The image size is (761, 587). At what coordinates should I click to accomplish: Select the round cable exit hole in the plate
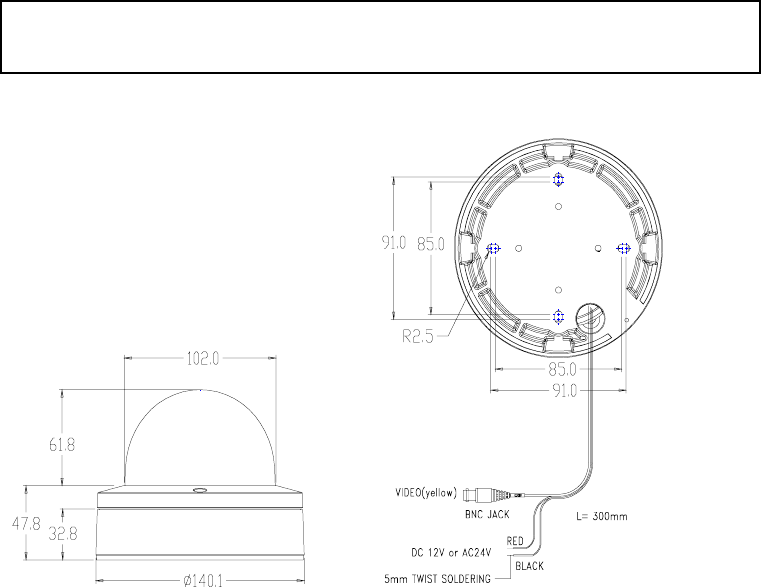tap(590, 319)
